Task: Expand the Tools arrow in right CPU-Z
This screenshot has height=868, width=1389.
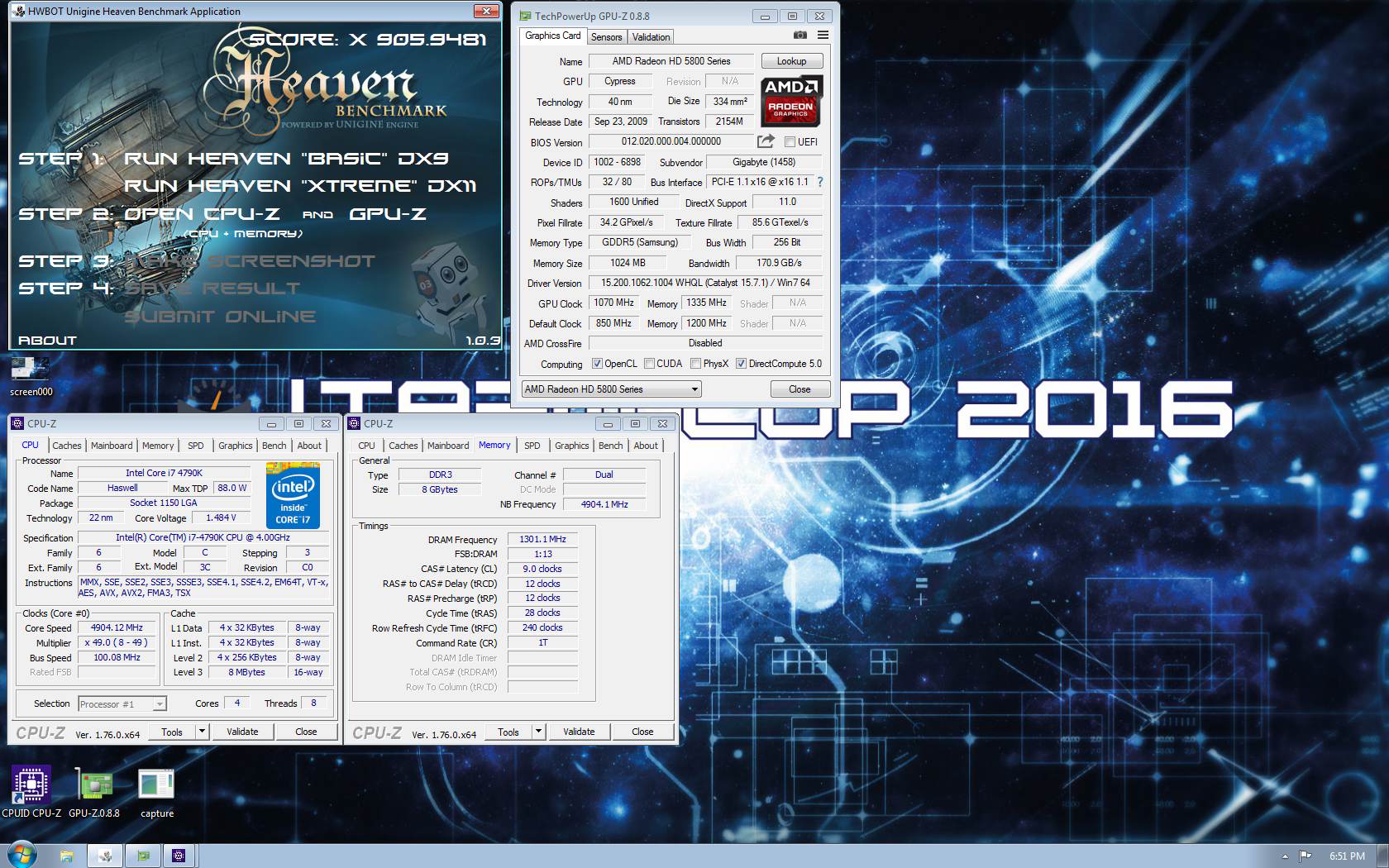Action: [x=538, y=732]
